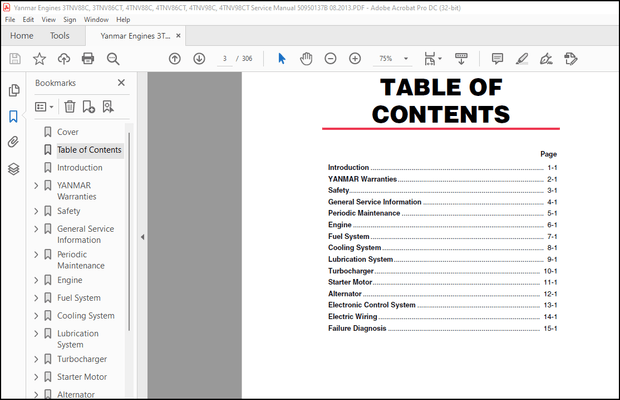Image resolution: width=620 pixels, height=400 pixels.
Task: Click the Save file icon
Action: [x=15, y=59]
